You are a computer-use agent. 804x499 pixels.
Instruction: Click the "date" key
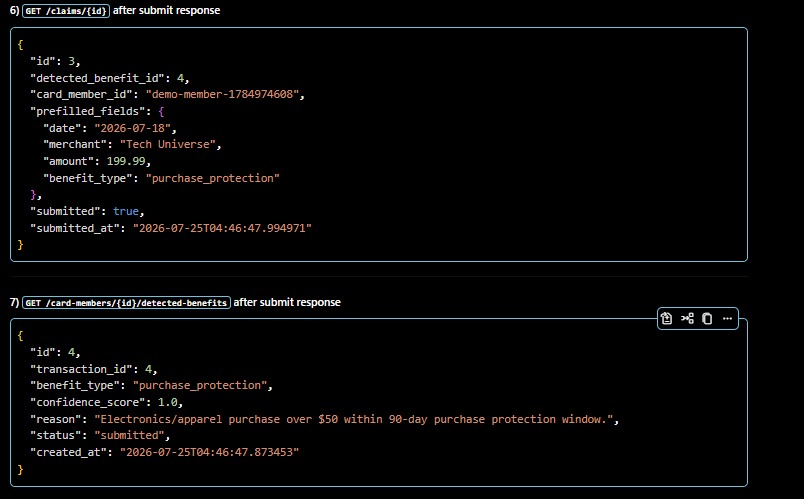click(62, 128)
